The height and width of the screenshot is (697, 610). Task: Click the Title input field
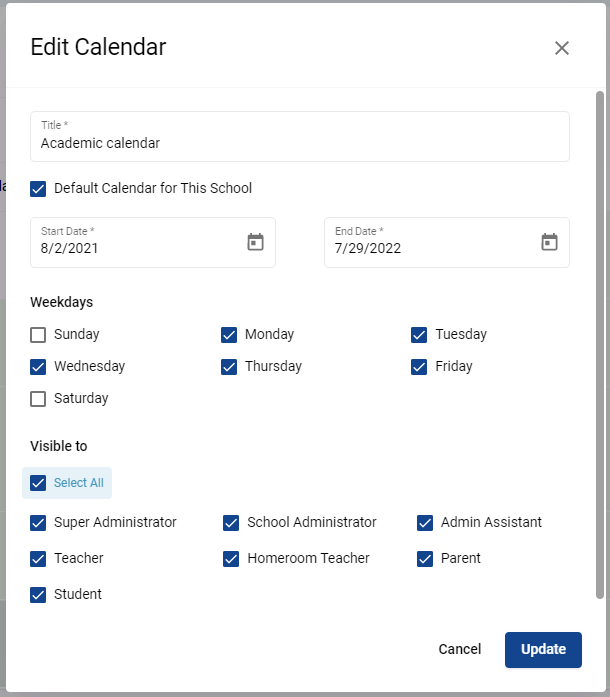point(300,136)
